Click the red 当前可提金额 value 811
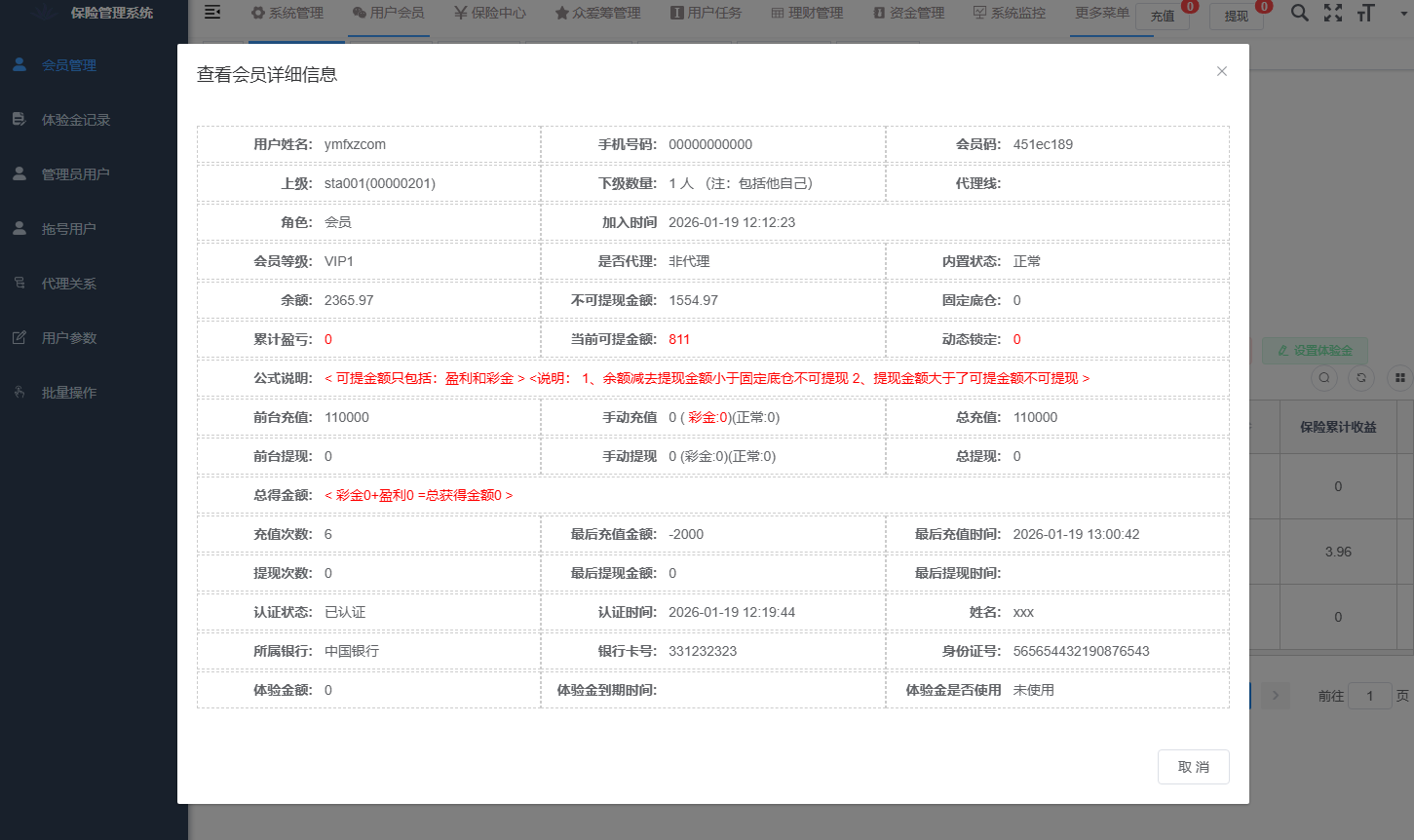Screen dimensions: 1414x840 tap(679, 339)
